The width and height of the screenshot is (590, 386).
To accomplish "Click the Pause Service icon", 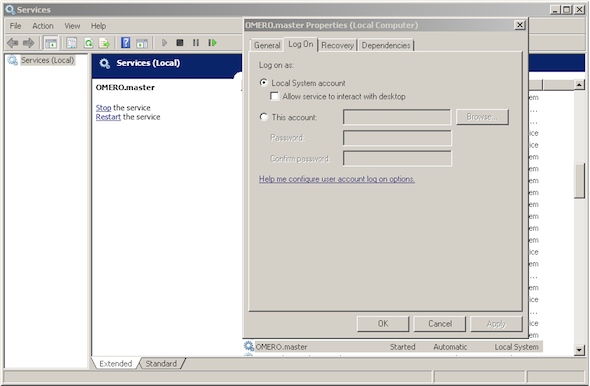I will point(196,43).
